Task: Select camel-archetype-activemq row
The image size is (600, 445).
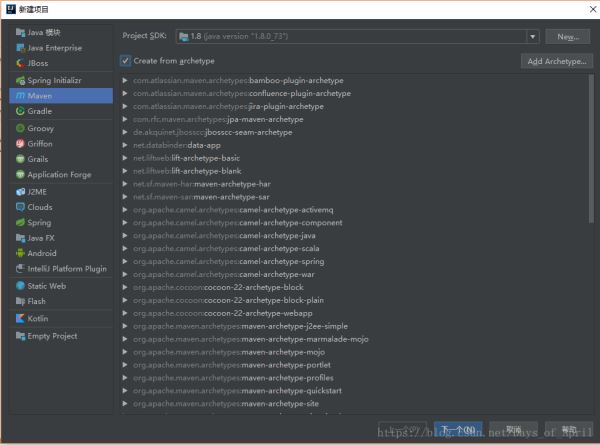Action: pos(354,210)
